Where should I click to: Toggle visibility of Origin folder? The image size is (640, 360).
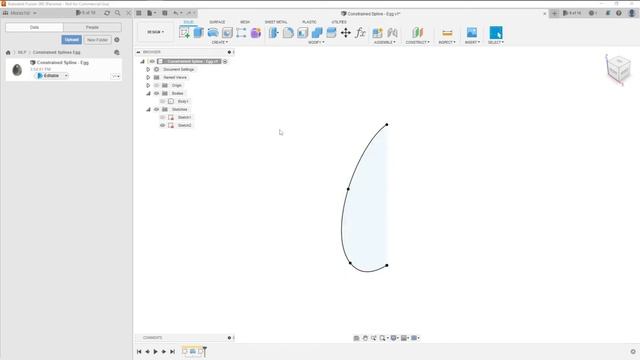(156, 85)
